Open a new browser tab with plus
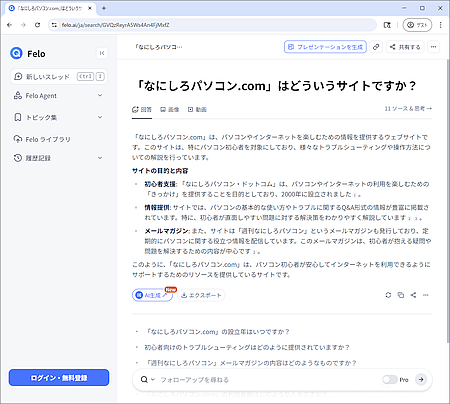The image size is (450, 404). pyautogui.click(x=104, y=8)
